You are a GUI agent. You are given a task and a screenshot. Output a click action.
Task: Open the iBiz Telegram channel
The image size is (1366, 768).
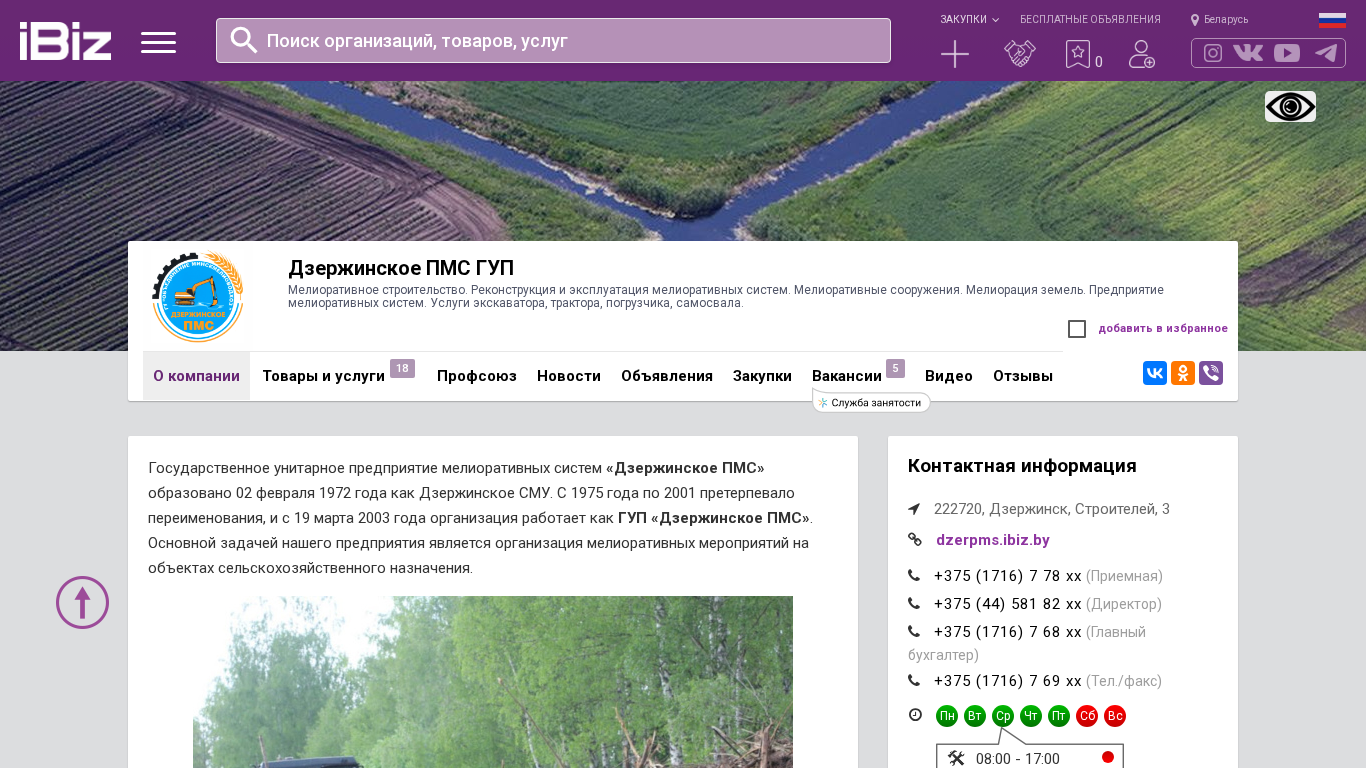click(x=1326, y=53)
